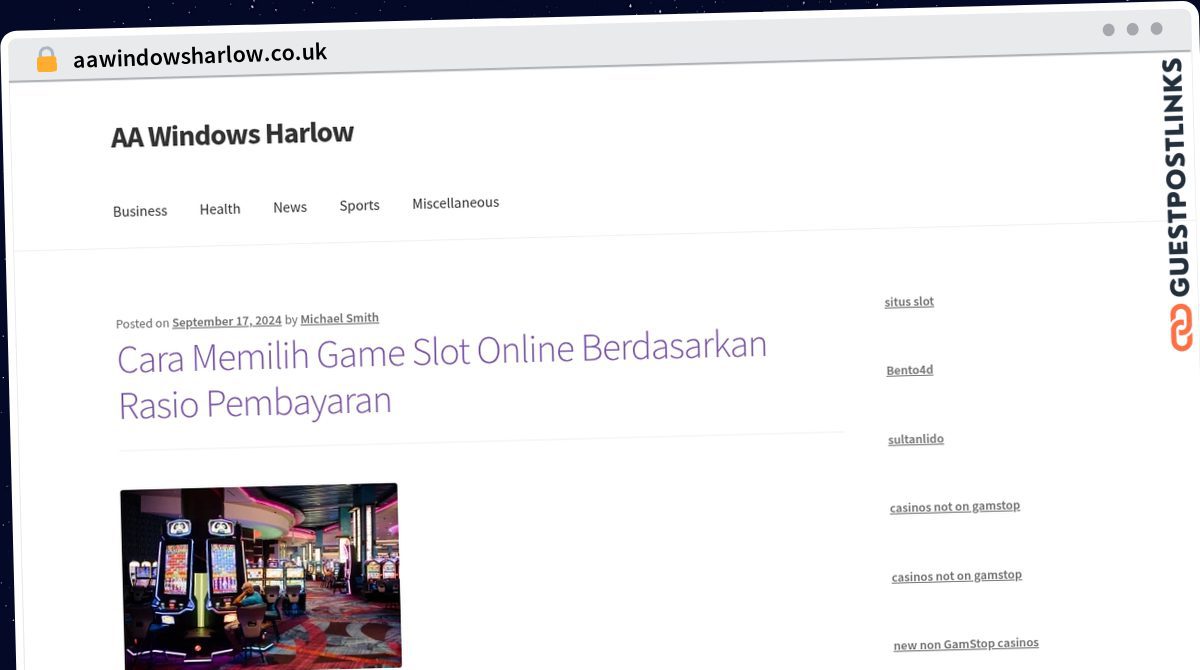This screenshot has width=1200, height=670.
Task: Select the News menu item
Action: (x=290, y=207)
